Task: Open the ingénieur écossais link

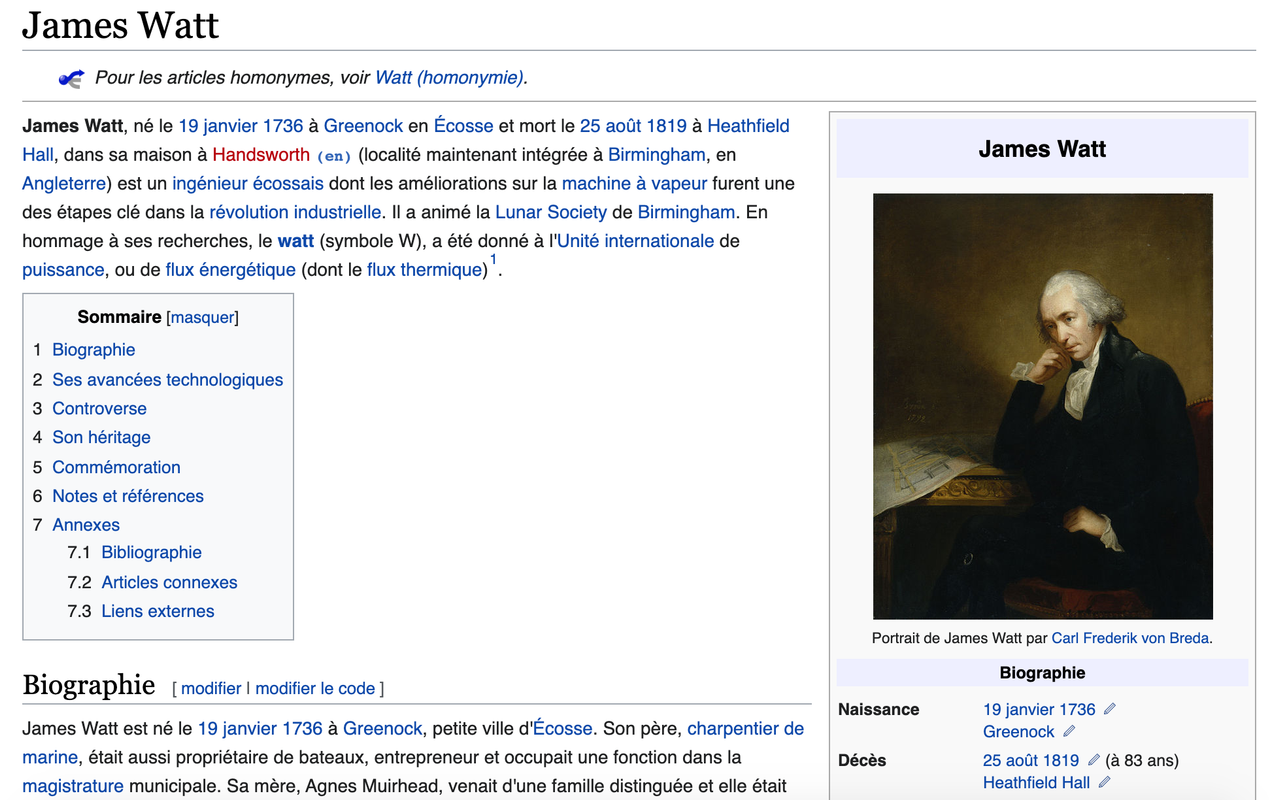Action: (x=247, y=184)
